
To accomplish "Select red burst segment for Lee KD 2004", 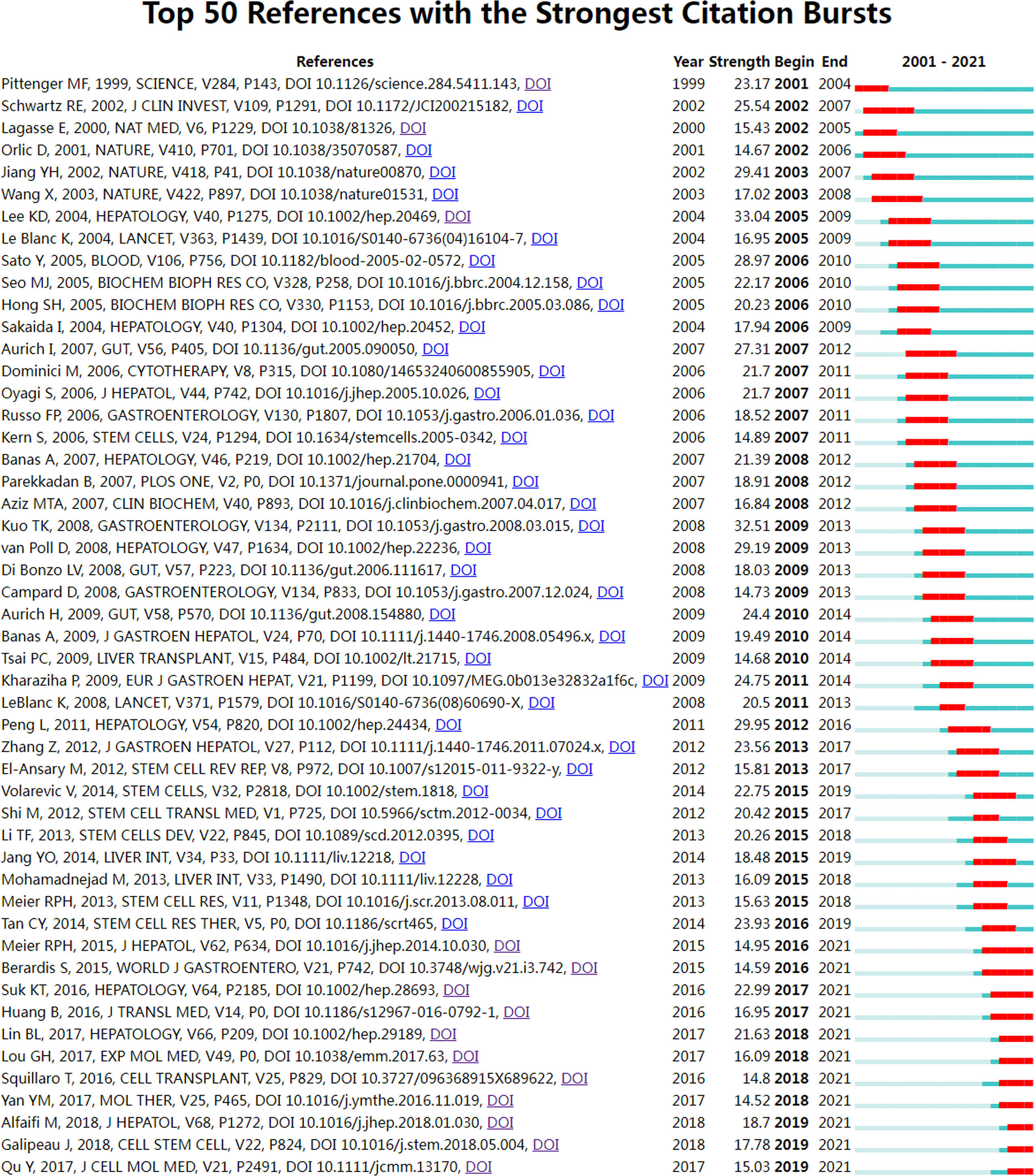I will point(910,221).
